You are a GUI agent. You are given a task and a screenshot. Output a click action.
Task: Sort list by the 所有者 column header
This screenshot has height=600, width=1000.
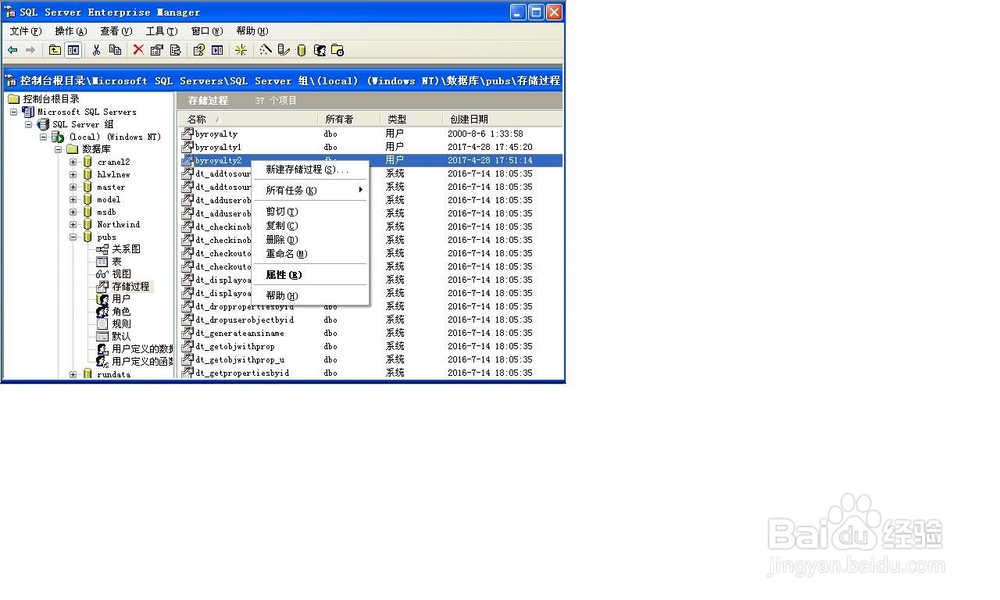coord(348,119)
